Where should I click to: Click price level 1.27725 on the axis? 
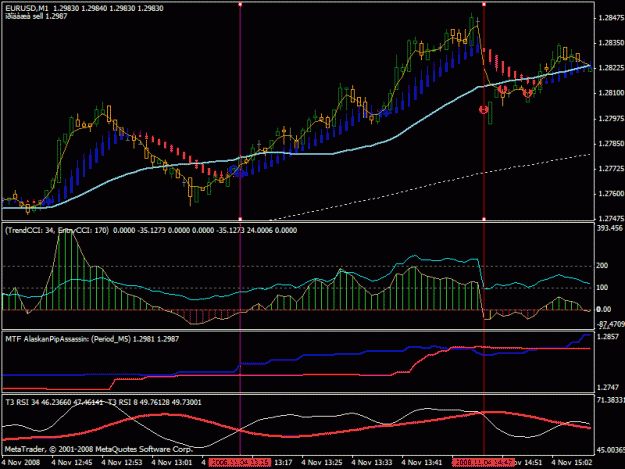(x=610, y=169)
